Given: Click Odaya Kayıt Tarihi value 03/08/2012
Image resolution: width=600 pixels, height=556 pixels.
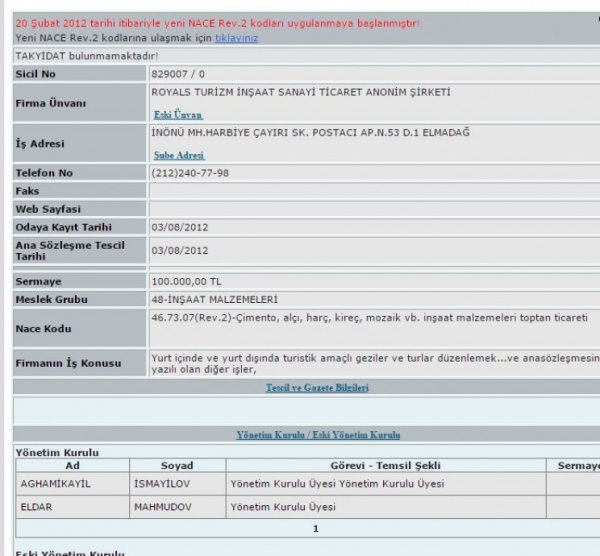Looking at the screenshot, I should point(180,228).
